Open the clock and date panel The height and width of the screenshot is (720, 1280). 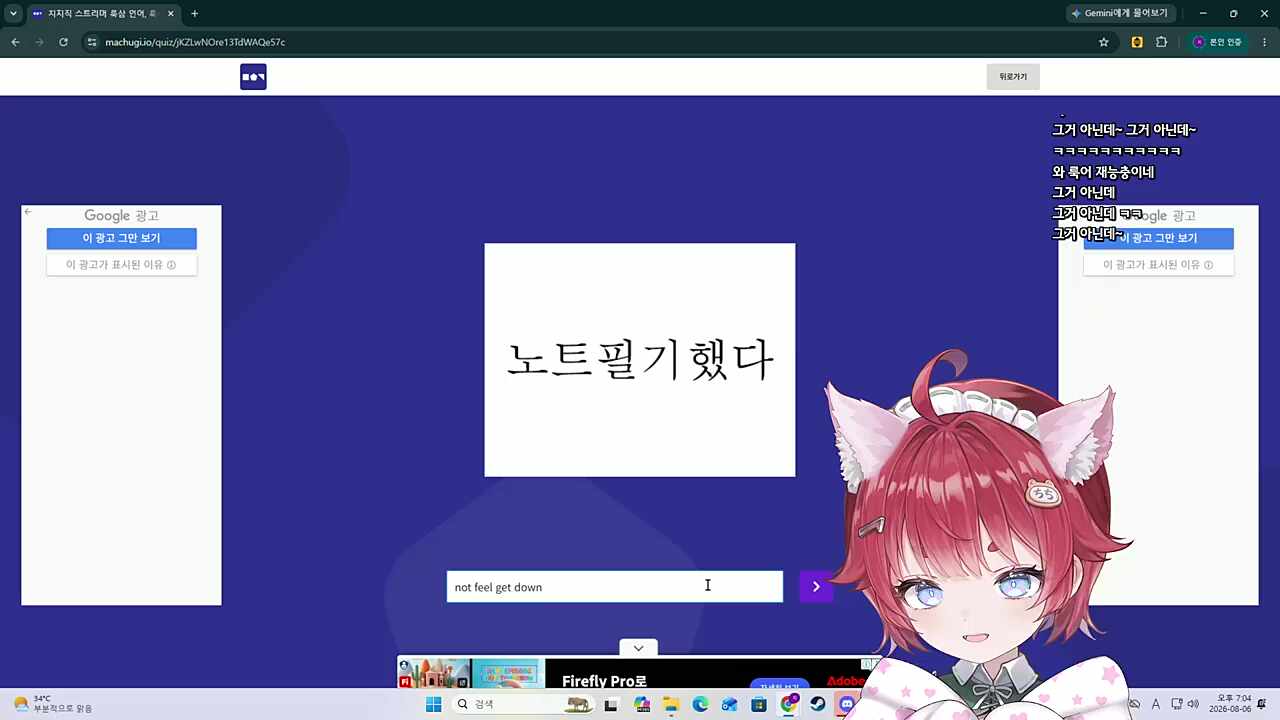point(1230,704)
